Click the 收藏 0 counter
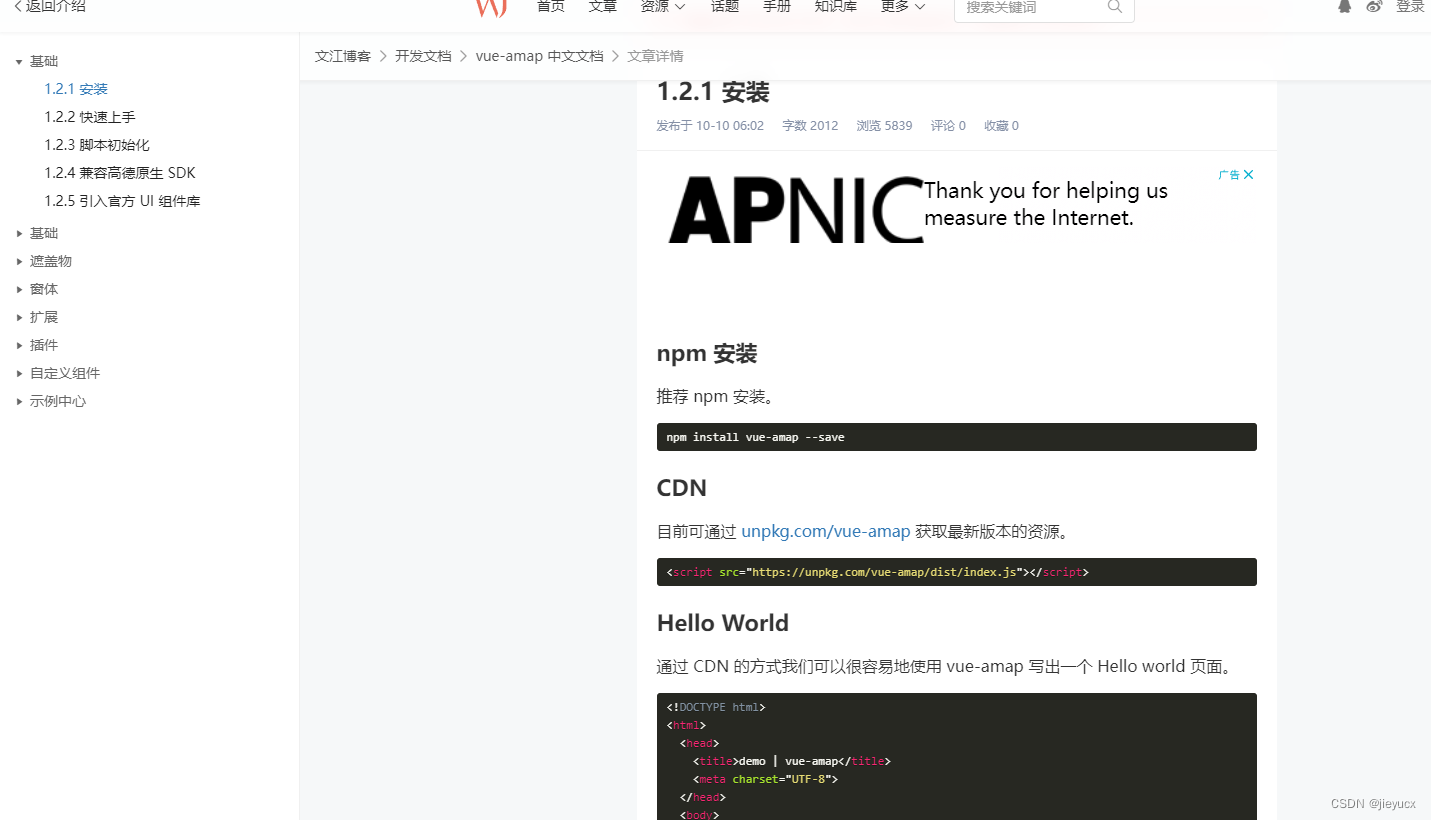 point(1001,126)
